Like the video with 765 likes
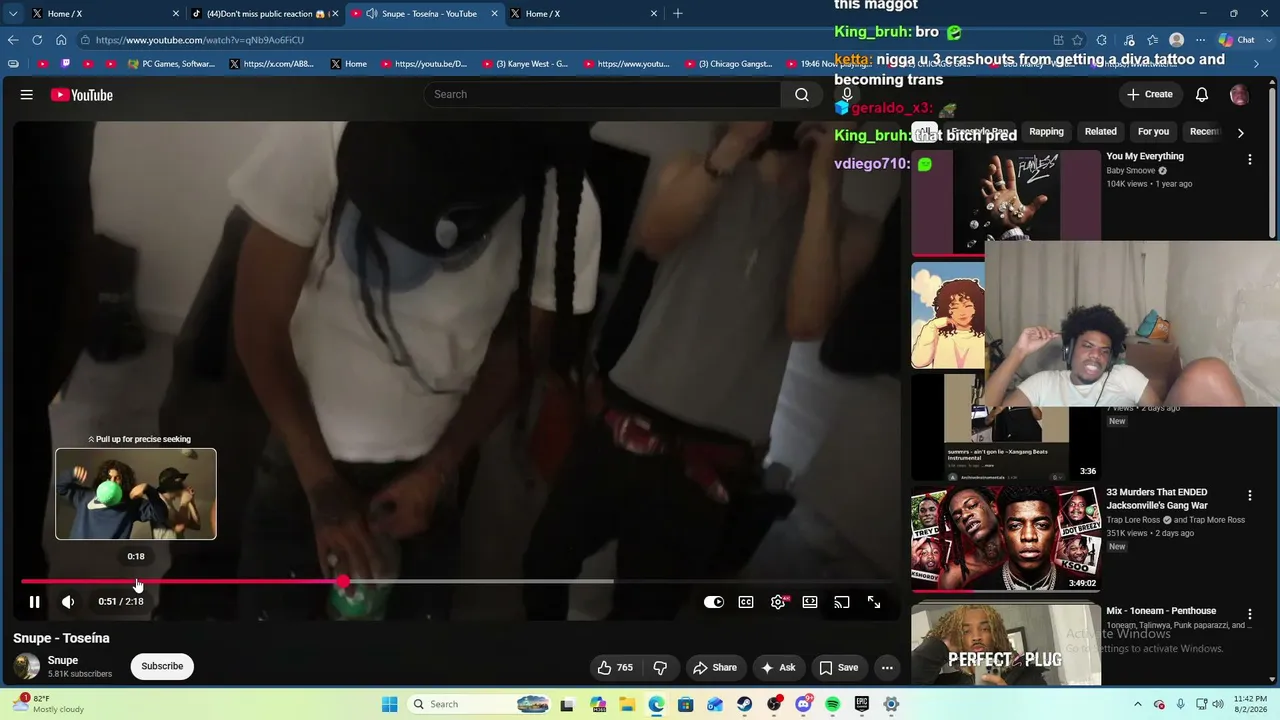1280x720 pixels. tap(615, 667)
